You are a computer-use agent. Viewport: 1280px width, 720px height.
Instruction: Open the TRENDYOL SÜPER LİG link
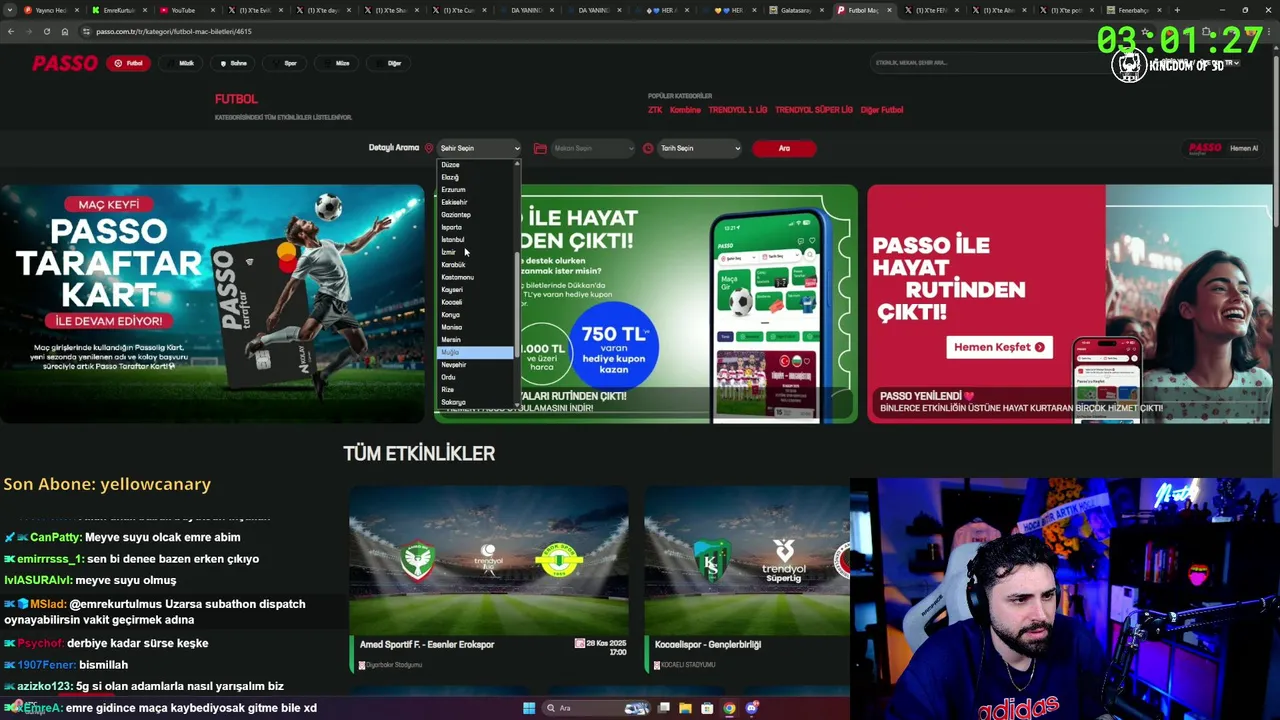tap(814, 110)
